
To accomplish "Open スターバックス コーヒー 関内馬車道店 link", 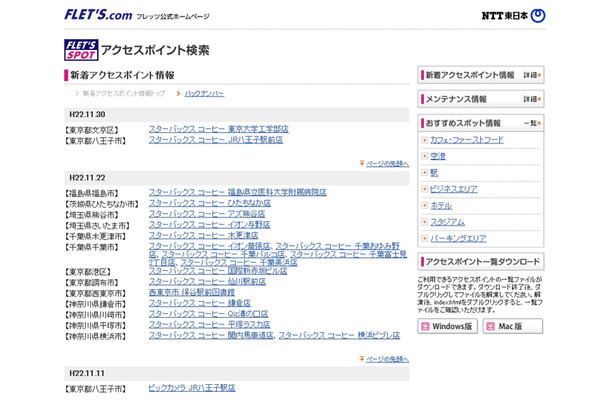I will coord(211,335).
